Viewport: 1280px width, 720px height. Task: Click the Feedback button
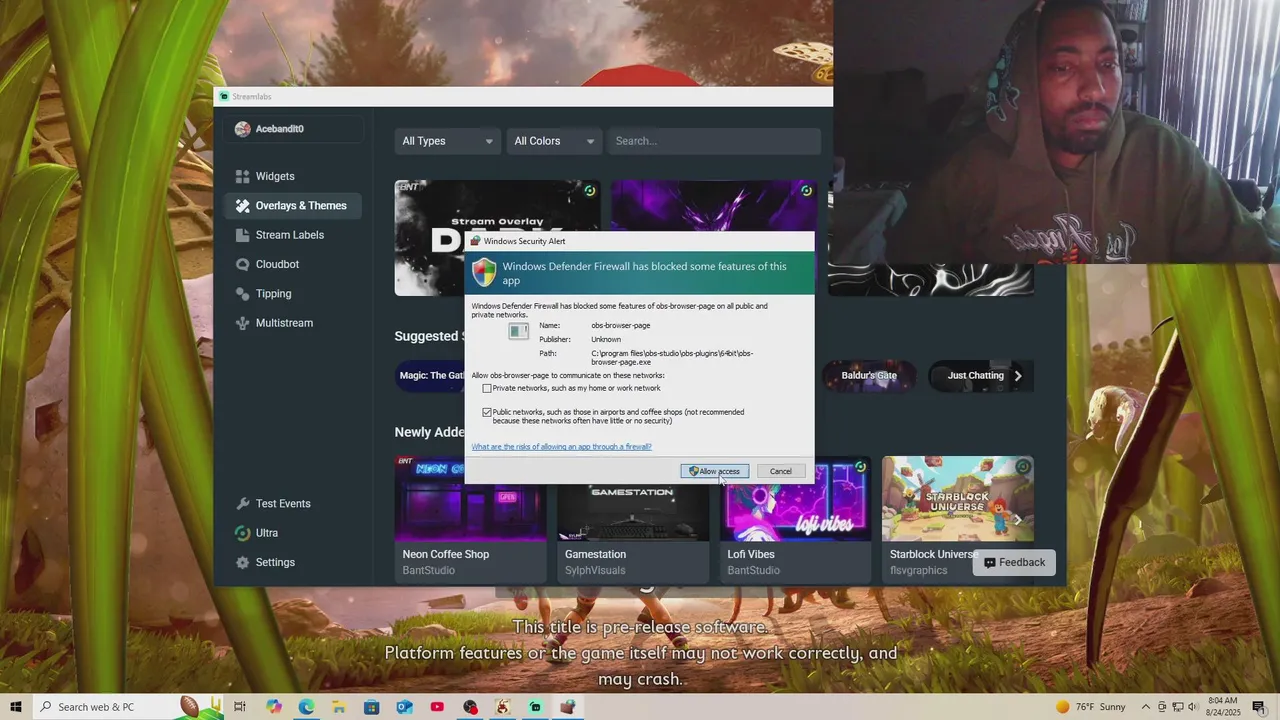coord(1014,562)
